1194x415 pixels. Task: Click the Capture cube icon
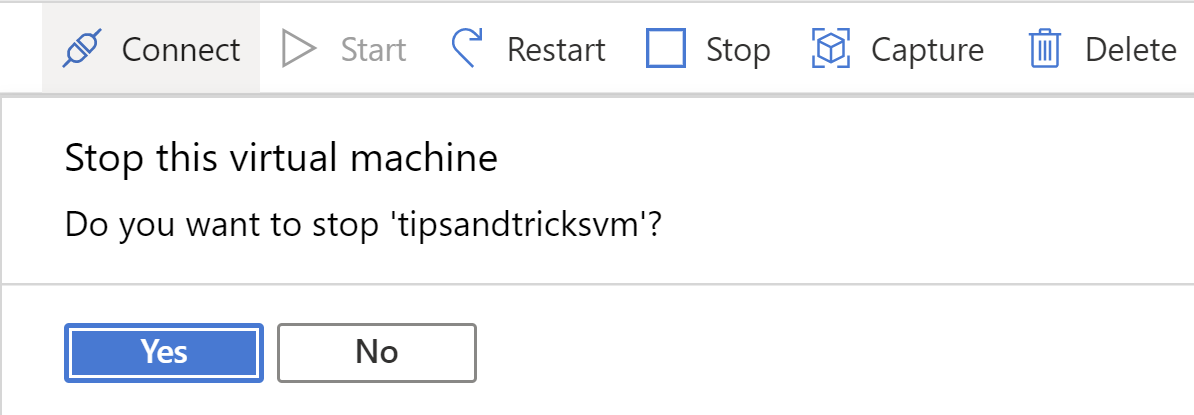coord(832,49)
